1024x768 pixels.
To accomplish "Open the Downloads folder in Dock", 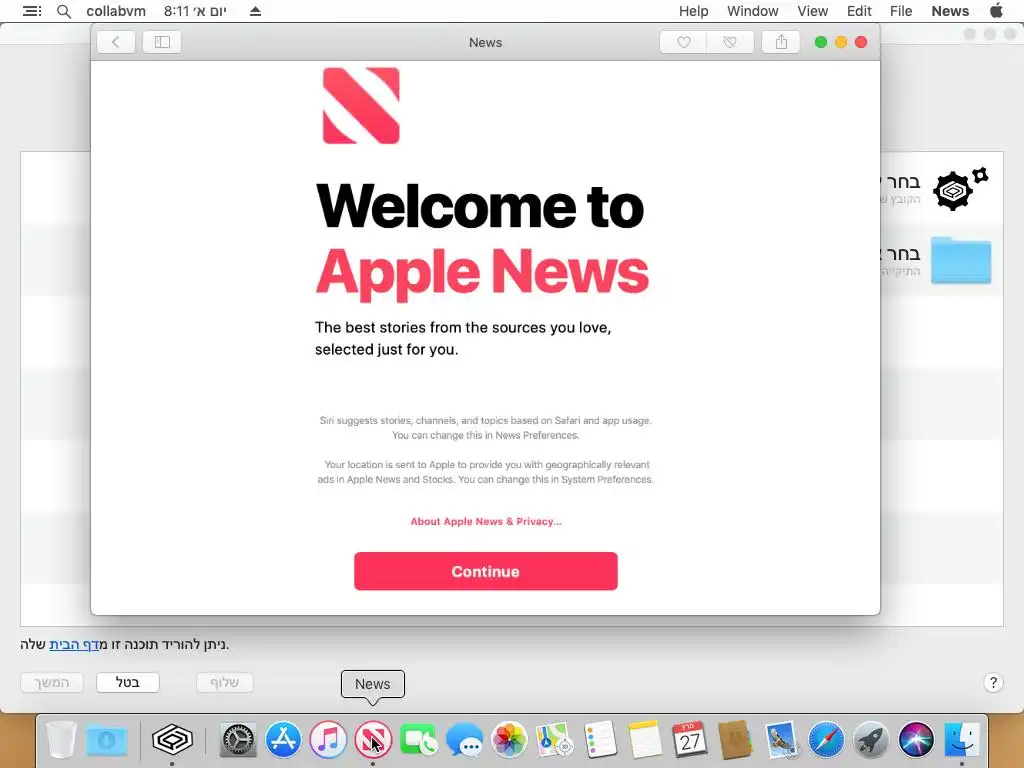I will (106, 739).
